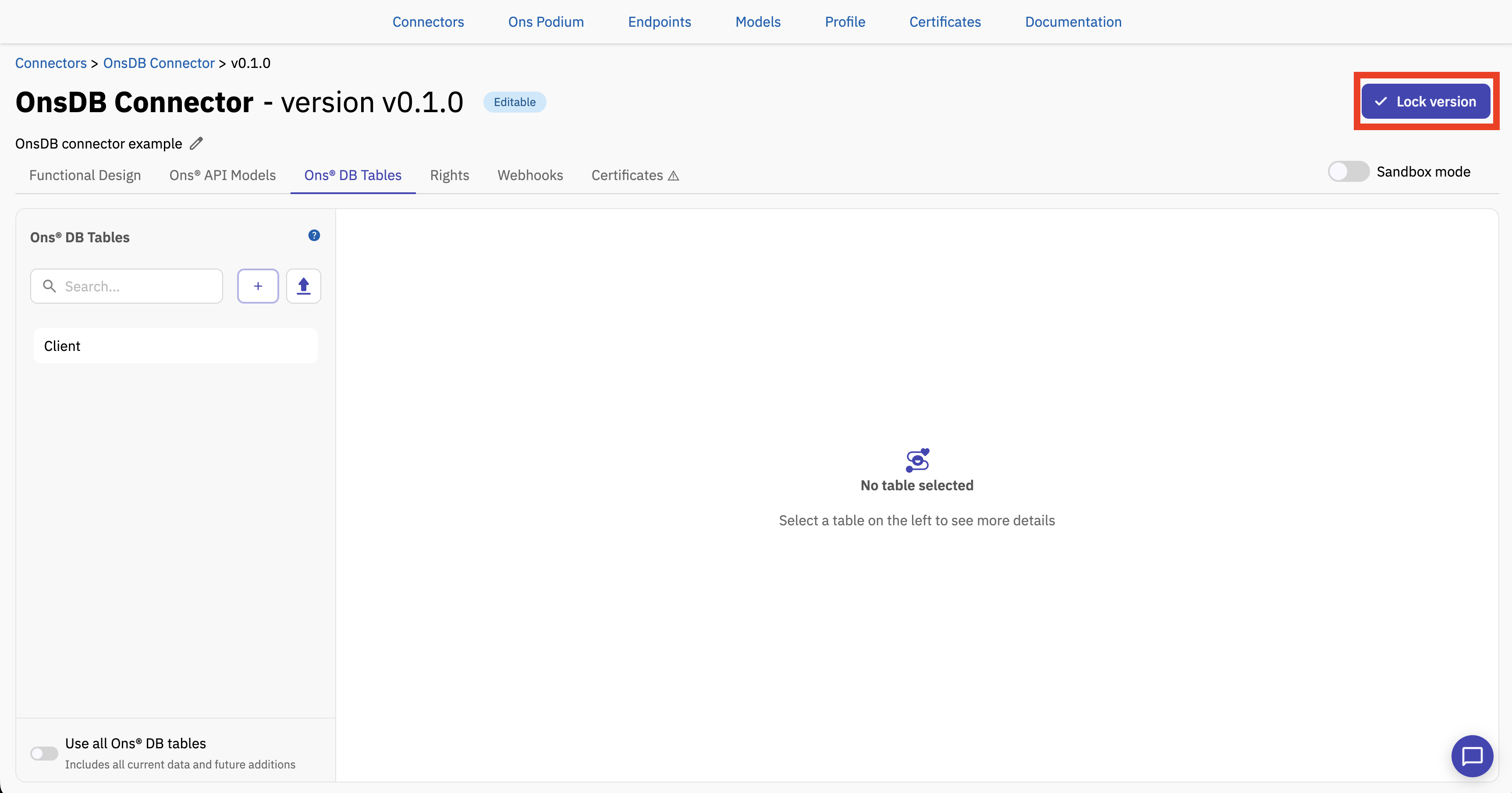This screenshot has height=793, width=1512.
Task: Open the Webhooks tab
Action: tap(530, 176)
